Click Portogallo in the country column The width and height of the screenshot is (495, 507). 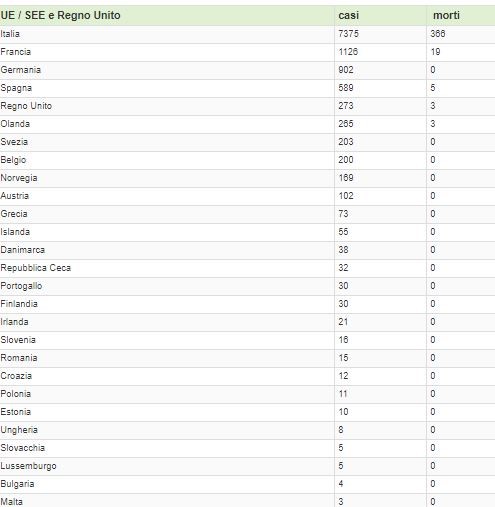(21, 286)
